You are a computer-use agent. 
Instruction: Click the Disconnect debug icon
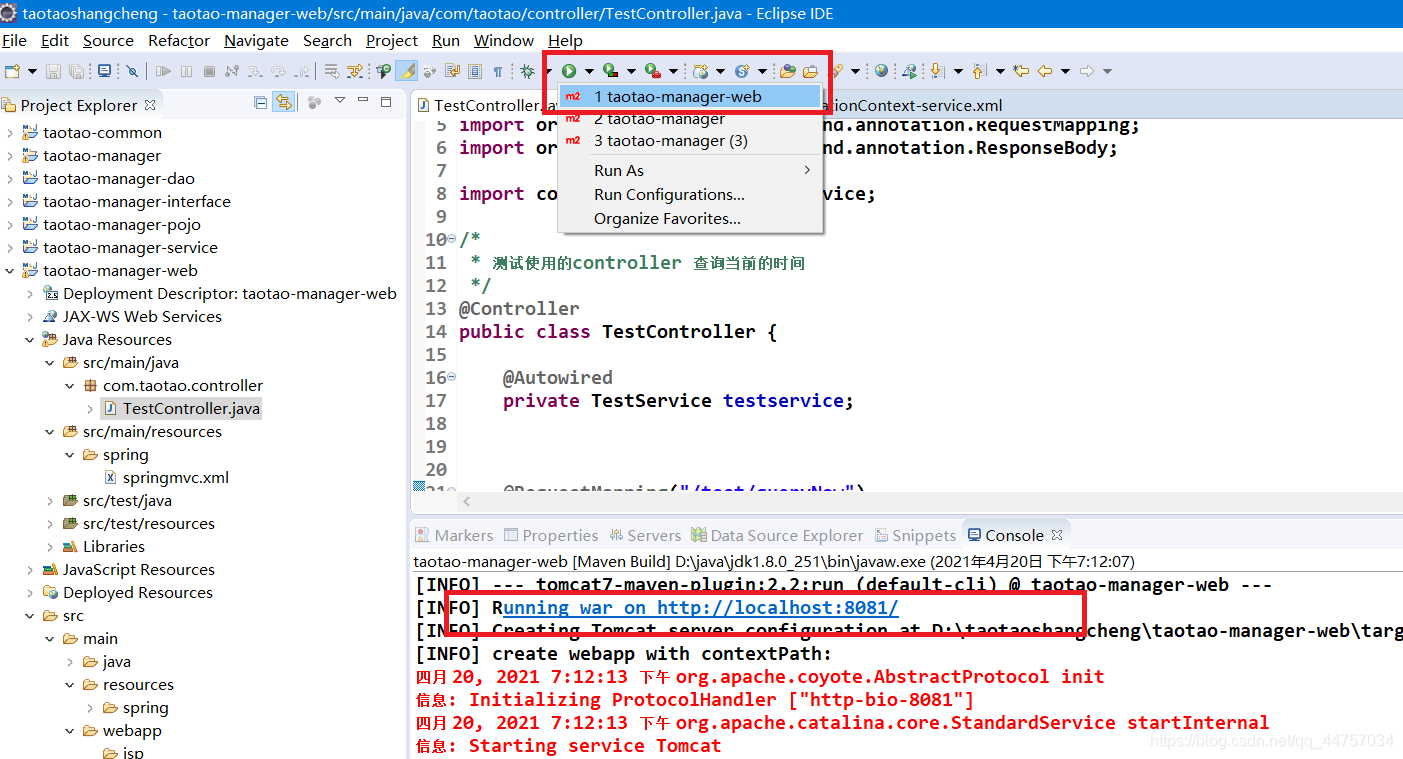pyautogui.click(x=232, y=71)
